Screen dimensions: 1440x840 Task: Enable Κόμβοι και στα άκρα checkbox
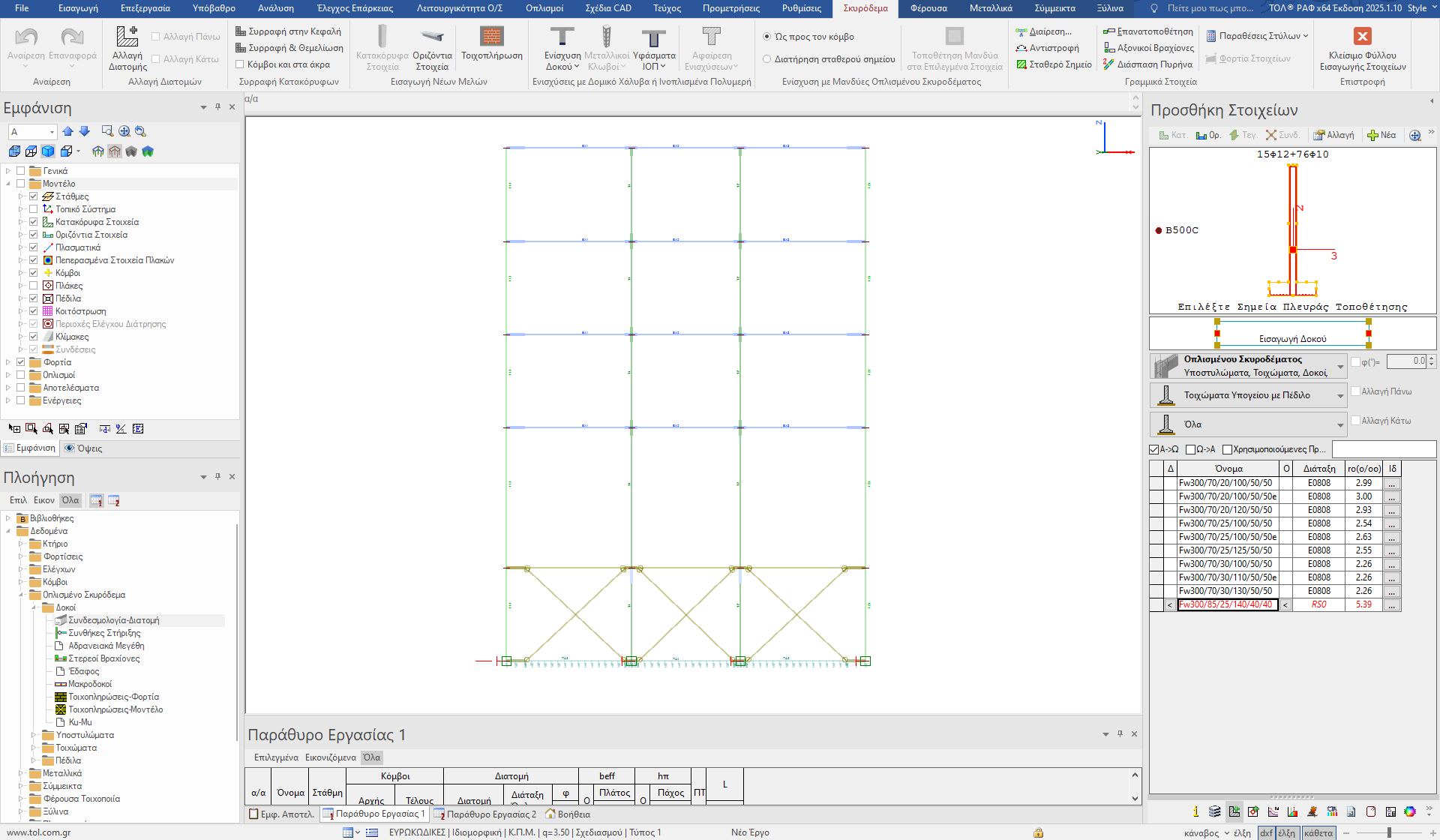[240, 64]
